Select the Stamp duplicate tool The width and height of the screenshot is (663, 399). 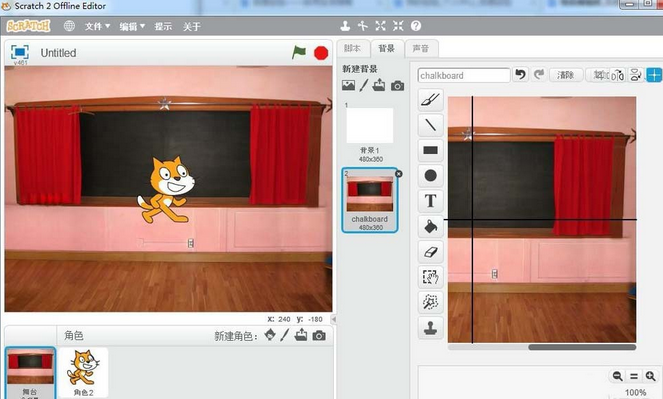pyautogui.click(x=430, y=328)
